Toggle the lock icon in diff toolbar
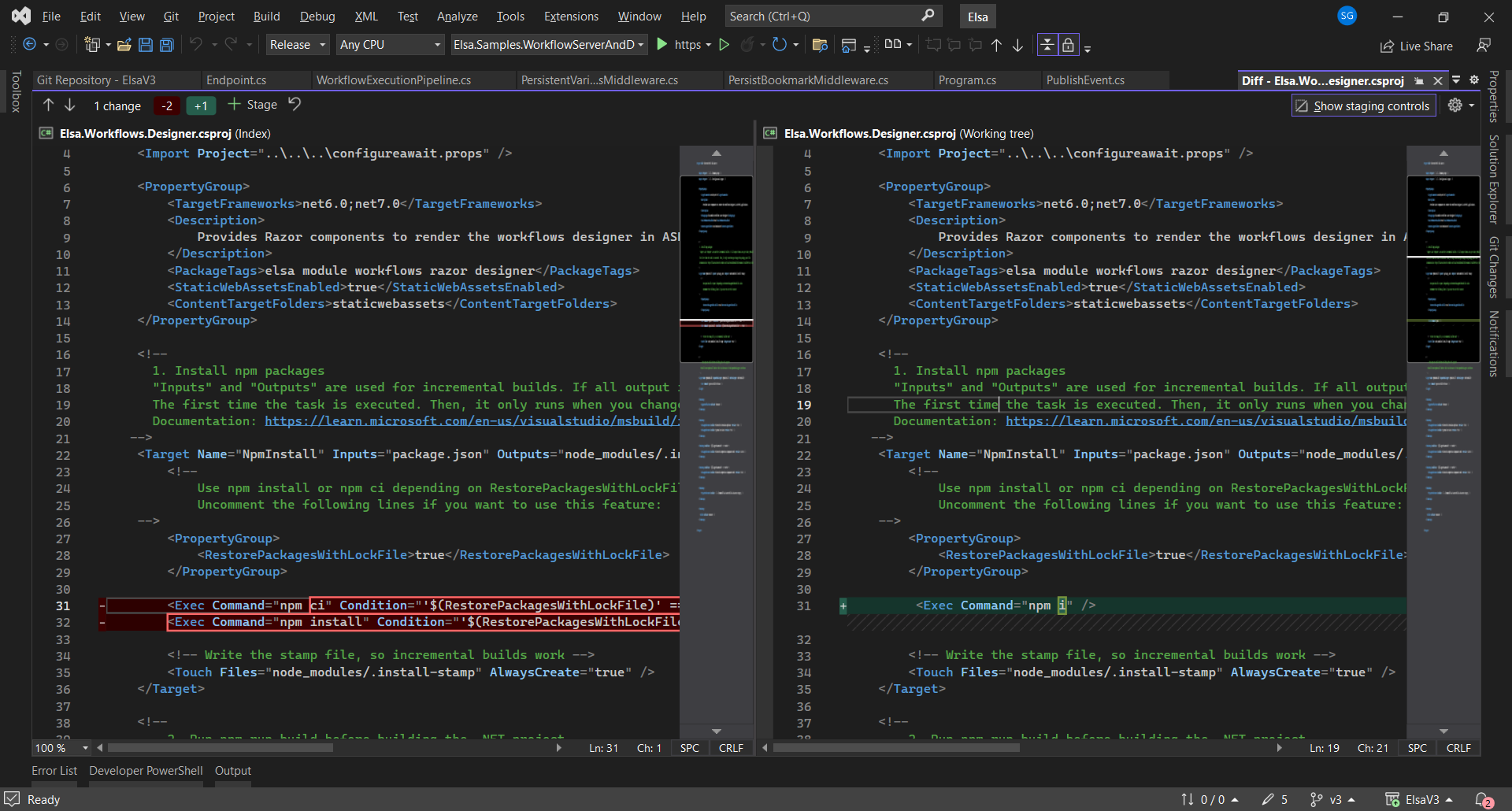 [1068, 45]
